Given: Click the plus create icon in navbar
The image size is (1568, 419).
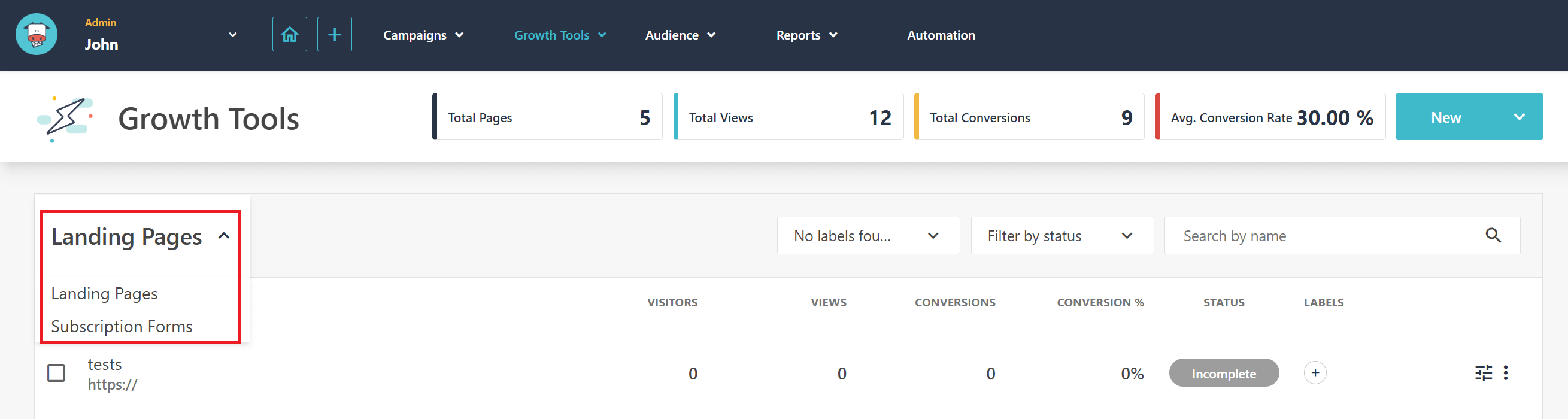Looking at the screenshot, I should [334, 35].
